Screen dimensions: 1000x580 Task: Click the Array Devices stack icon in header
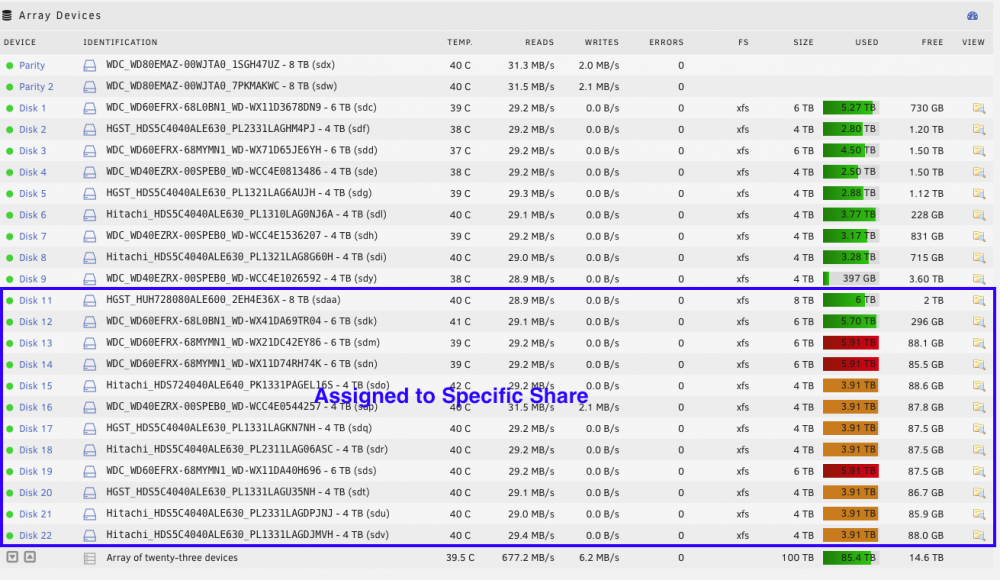(x=7, y=15)
